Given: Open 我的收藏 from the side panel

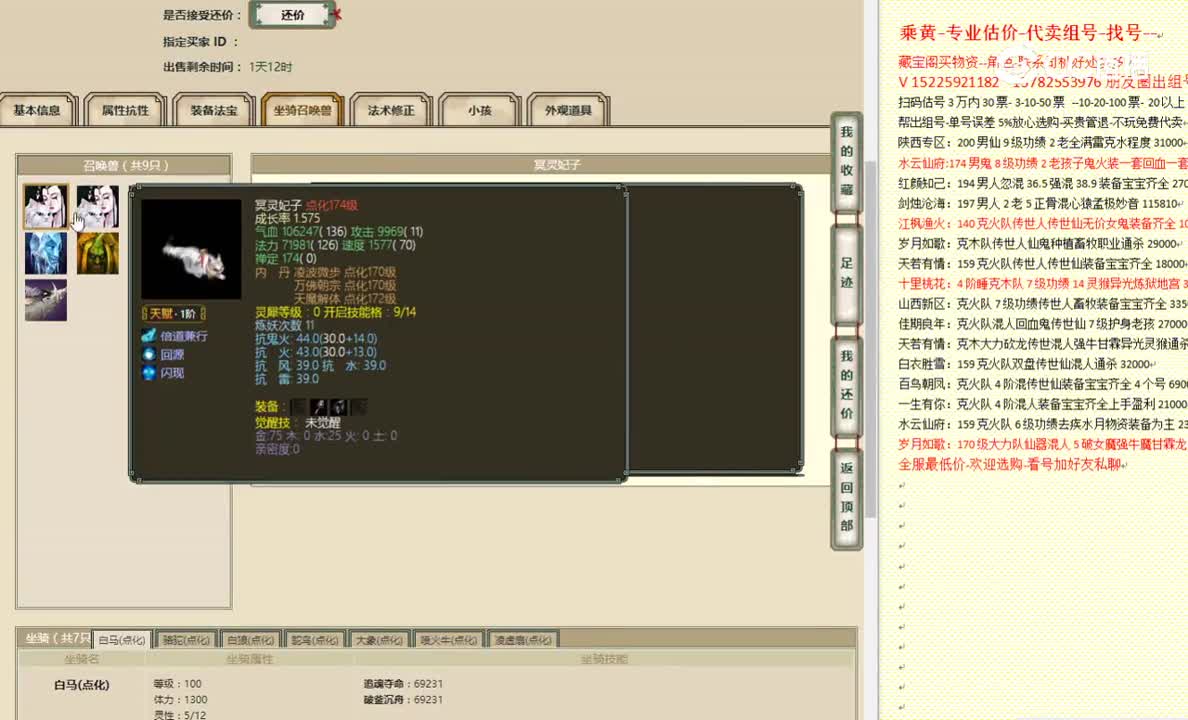Looking at the screenshot, I should click(846, 161).
